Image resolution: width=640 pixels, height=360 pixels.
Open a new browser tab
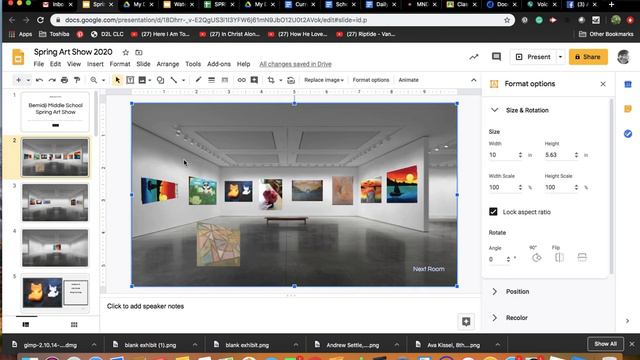coord(611,4)
